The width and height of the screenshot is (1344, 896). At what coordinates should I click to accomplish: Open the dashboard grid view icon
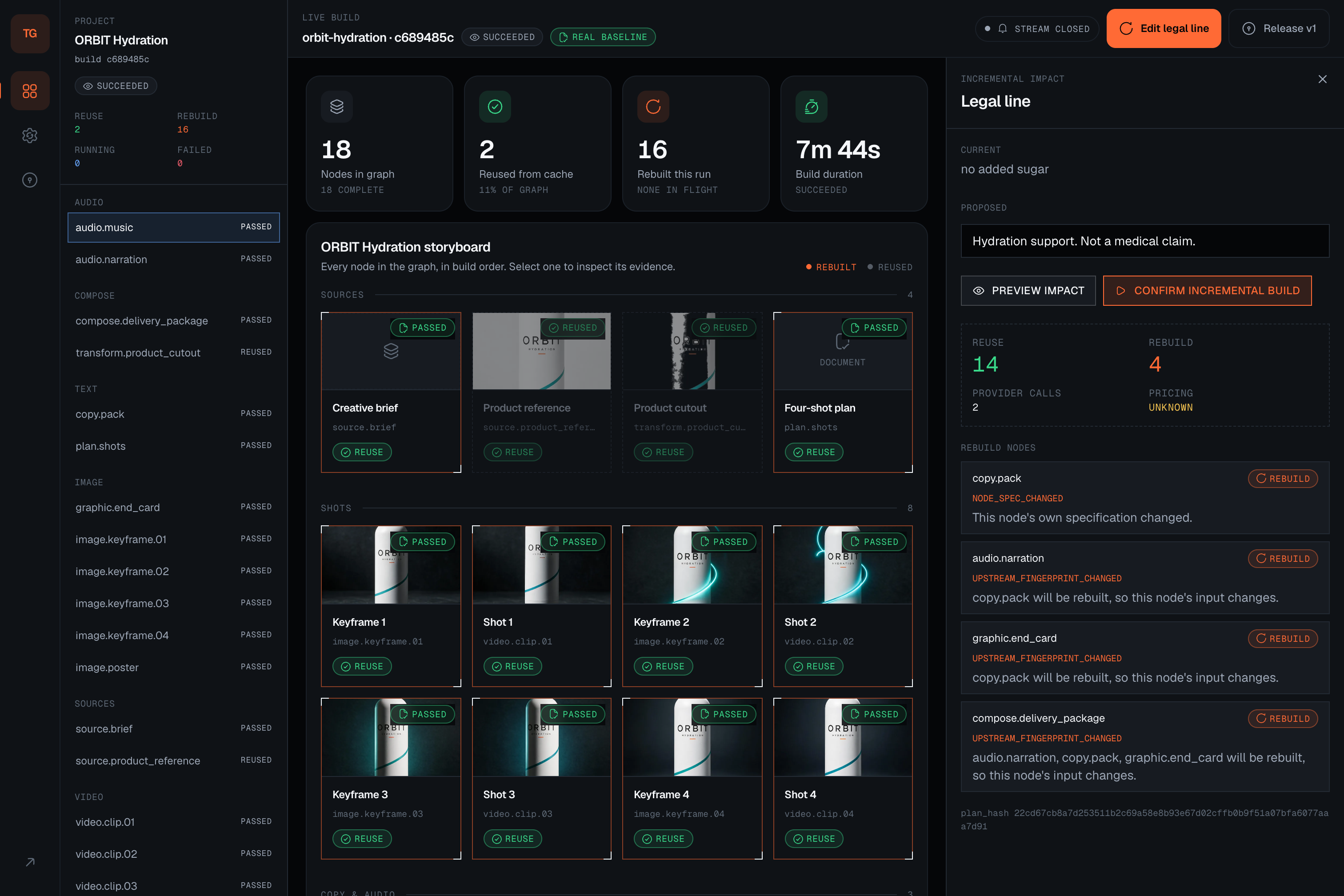pyautogui.click(x=30, y=91)
